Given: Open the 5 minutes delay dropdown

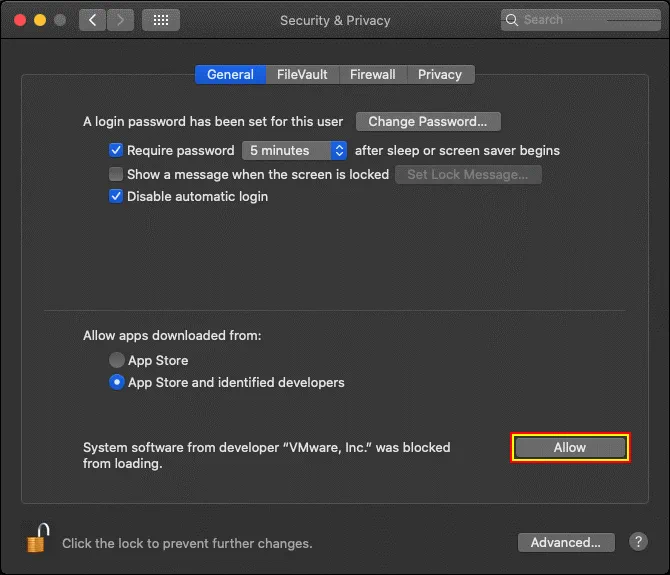Looking at the screenshot, I should coord(294,151).
